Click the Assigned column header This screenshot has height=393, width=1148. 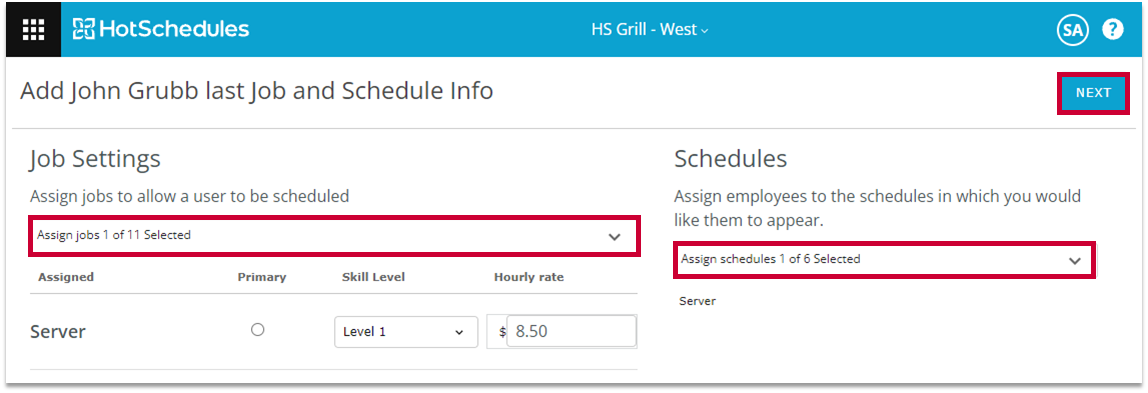(x=66, y=277)
